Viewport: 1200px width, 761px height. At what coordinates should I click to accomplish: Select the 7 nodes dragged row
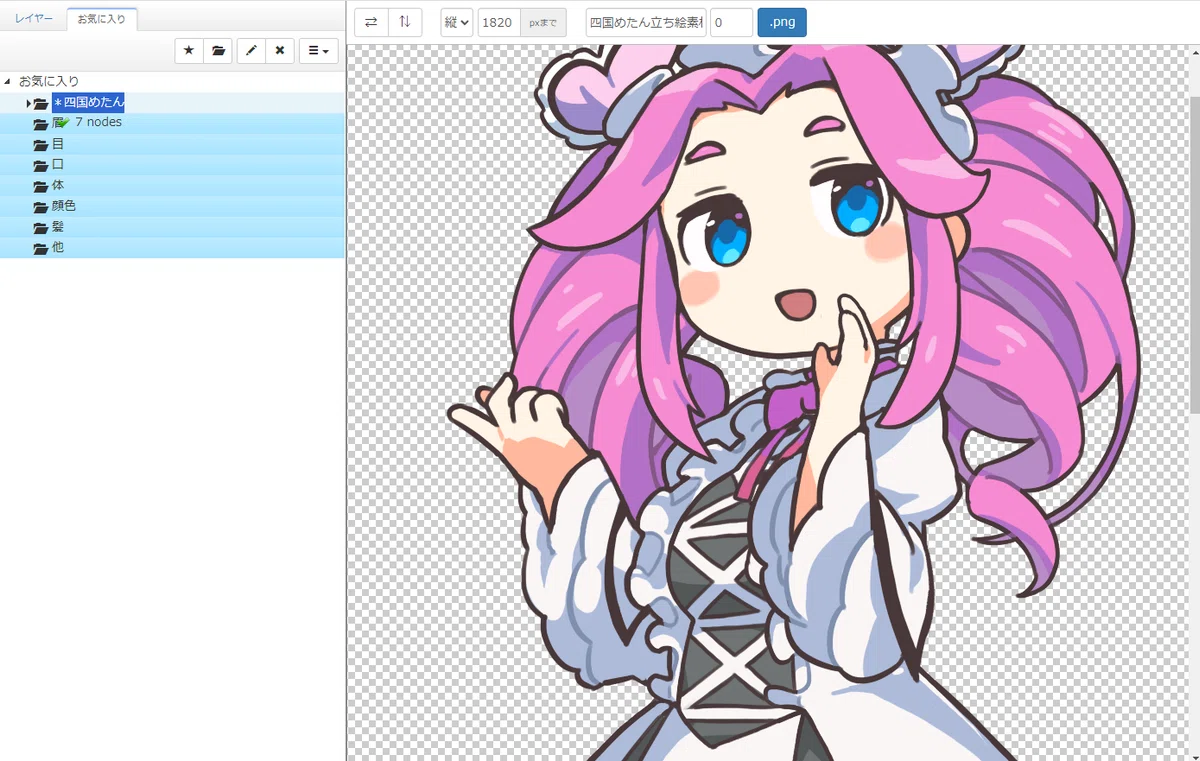click(x=172, y=123)
